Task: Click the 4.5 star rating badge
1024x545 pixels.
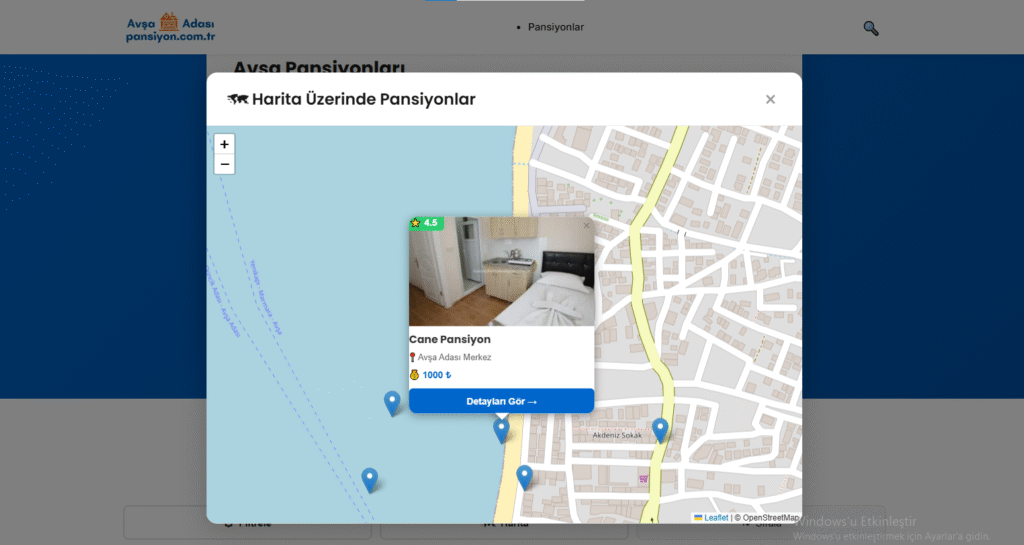Action: [425, 223]
